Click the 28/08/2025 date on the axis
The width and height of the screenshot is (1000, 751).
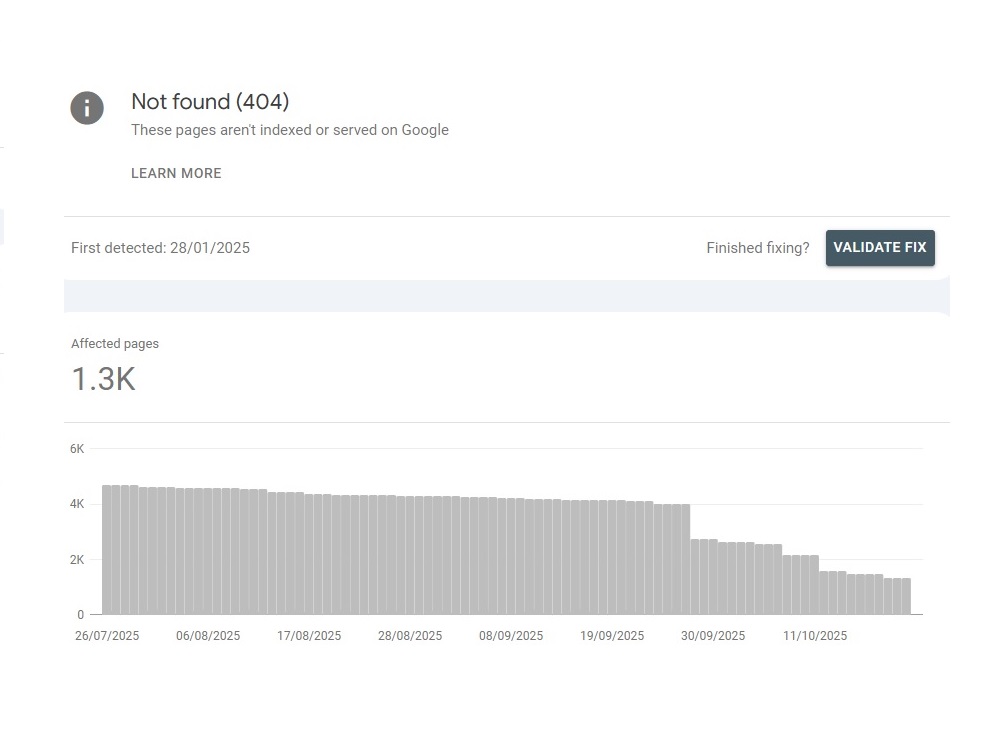410,636
